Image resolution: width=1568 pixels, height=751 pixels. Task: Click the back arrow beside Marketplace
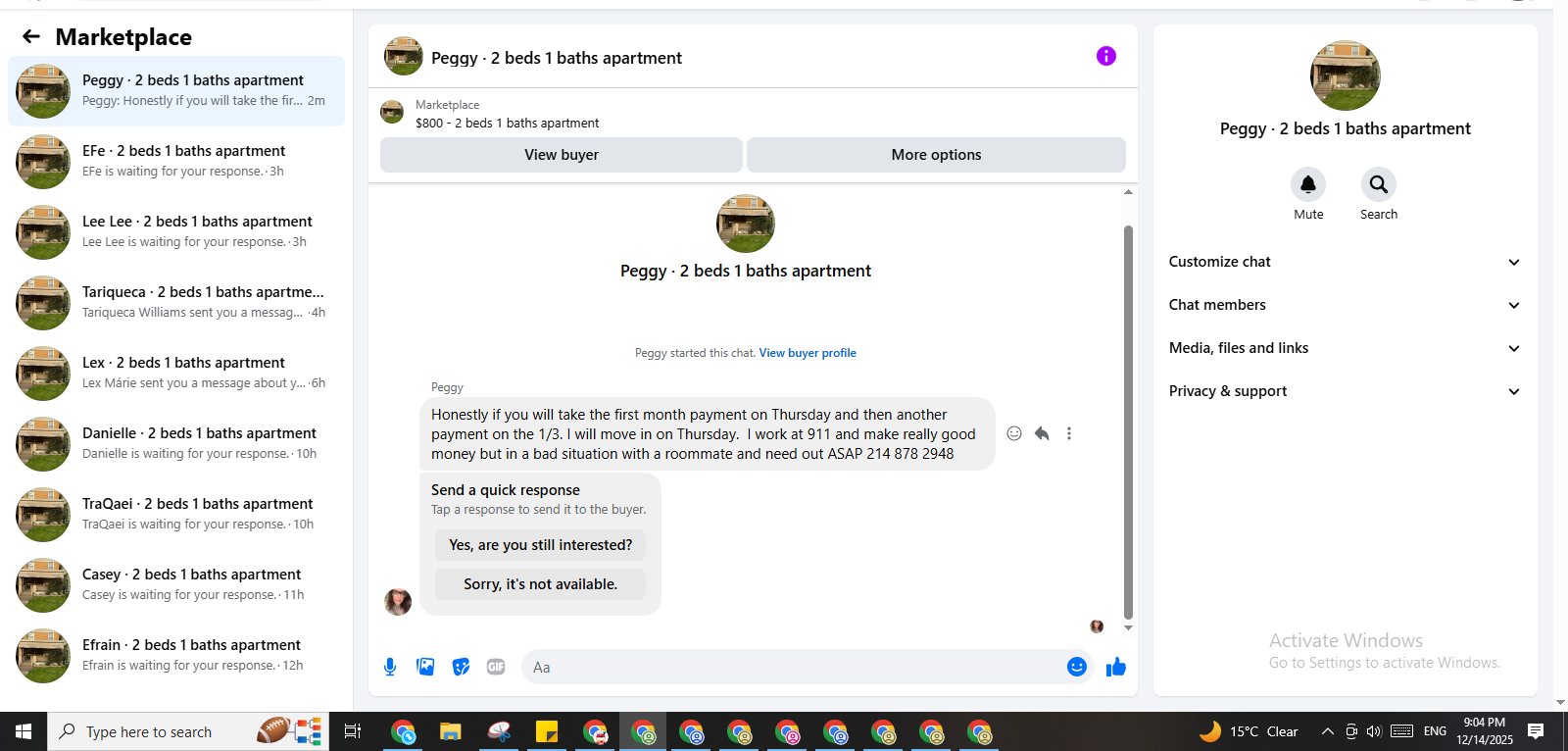coord(31,37)
